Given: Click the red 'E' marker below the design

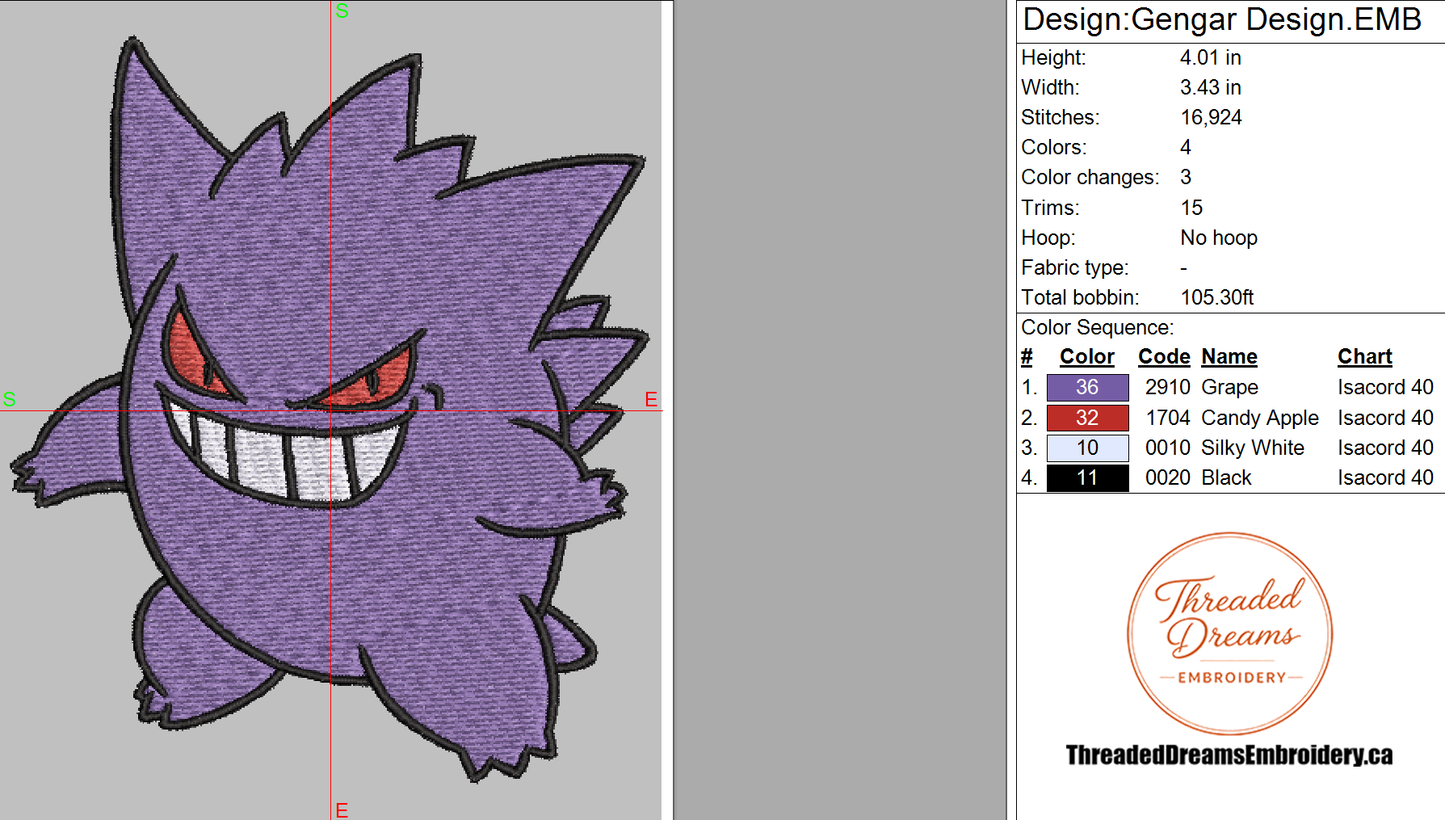Looking at the screenshot, I should pos(341,810).
